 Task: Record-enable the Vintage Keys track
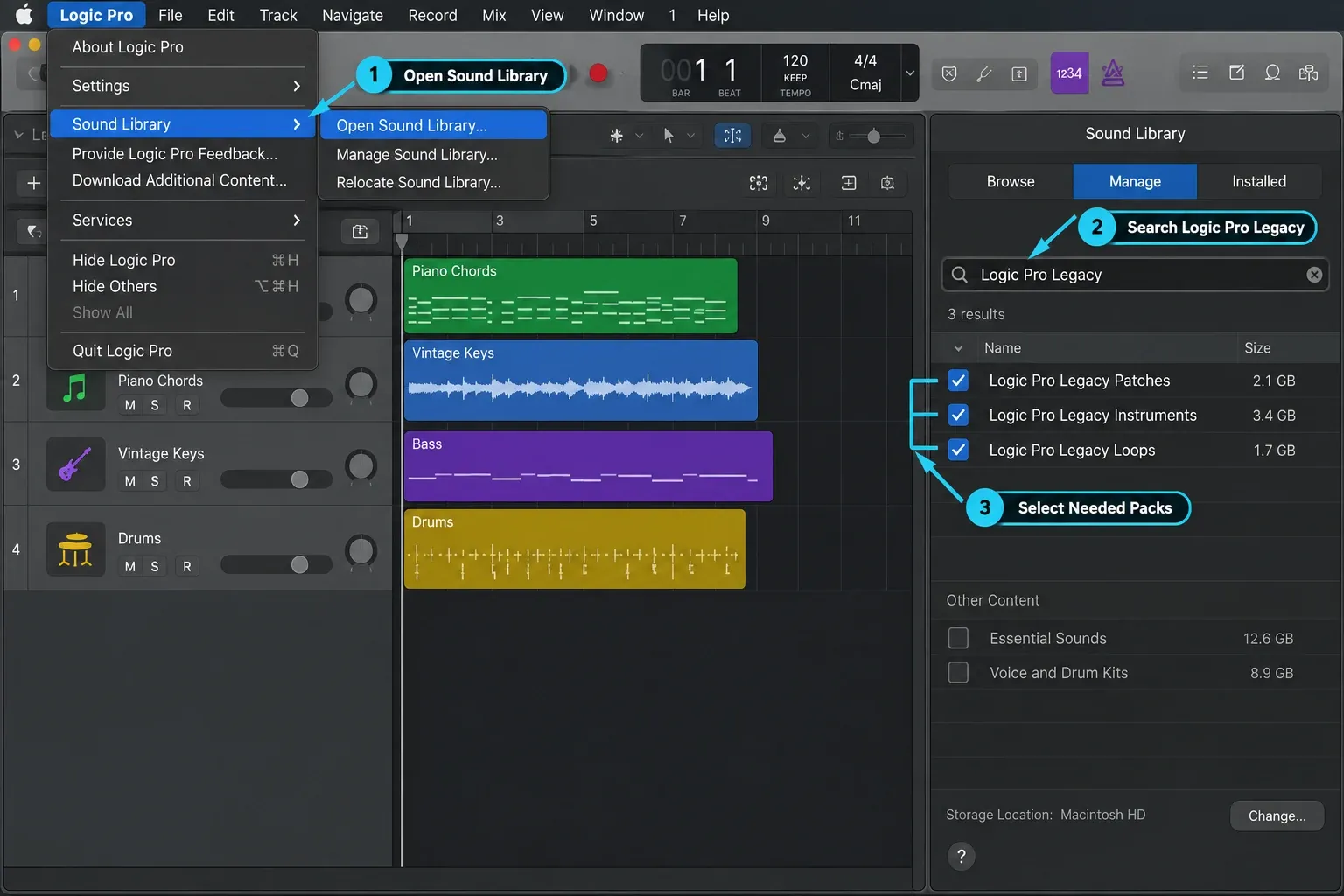[x=186, y=481]
